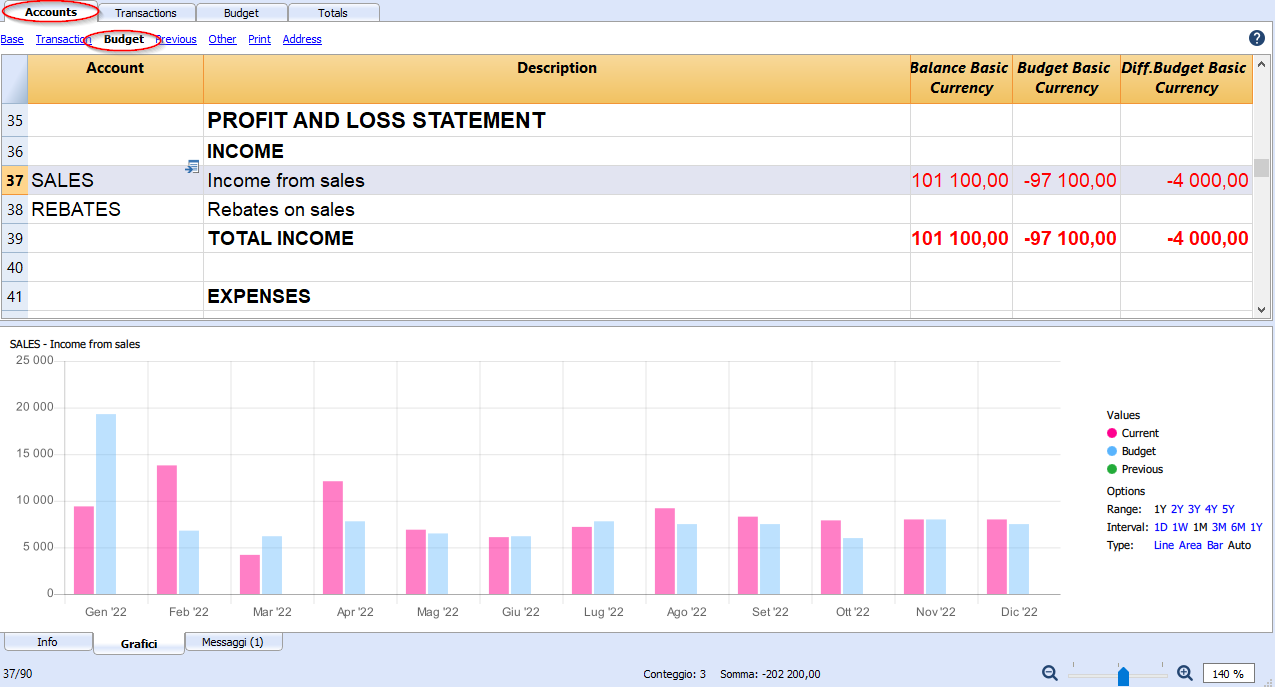This screenshot has height=687, width=1275.
Task: Open the Messaggi (1) tab
Action: 232,642
